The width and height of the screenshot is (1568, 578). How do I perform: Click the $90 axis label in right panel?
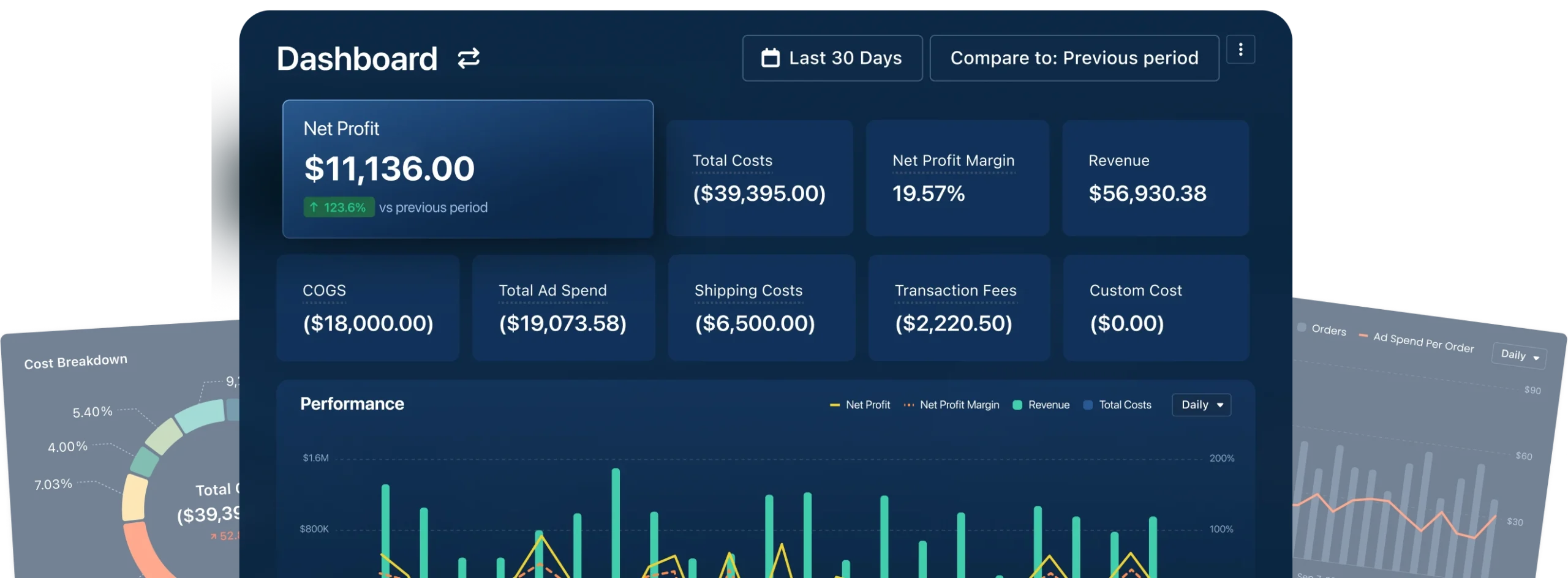click(x=1532, y=390)
